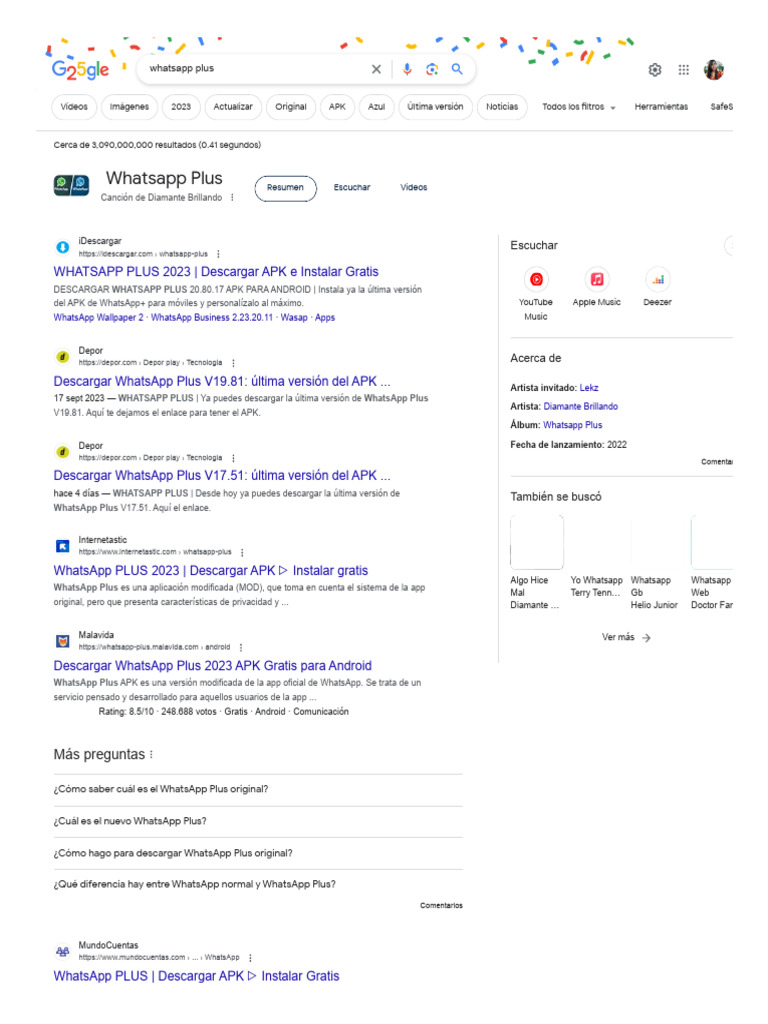
Task: Click the Whatsapp Plus album thumbnail
Action: pyautogui.click(x=71, y=185)
